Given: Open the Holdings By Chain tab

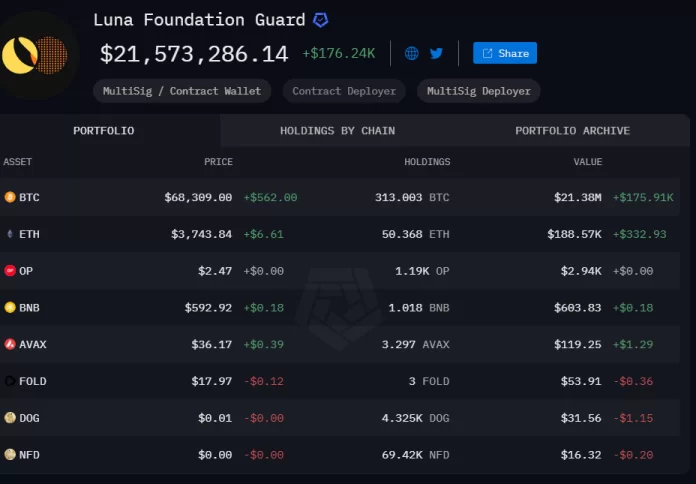Looking at the screenshot, I should tap(337, 131).
